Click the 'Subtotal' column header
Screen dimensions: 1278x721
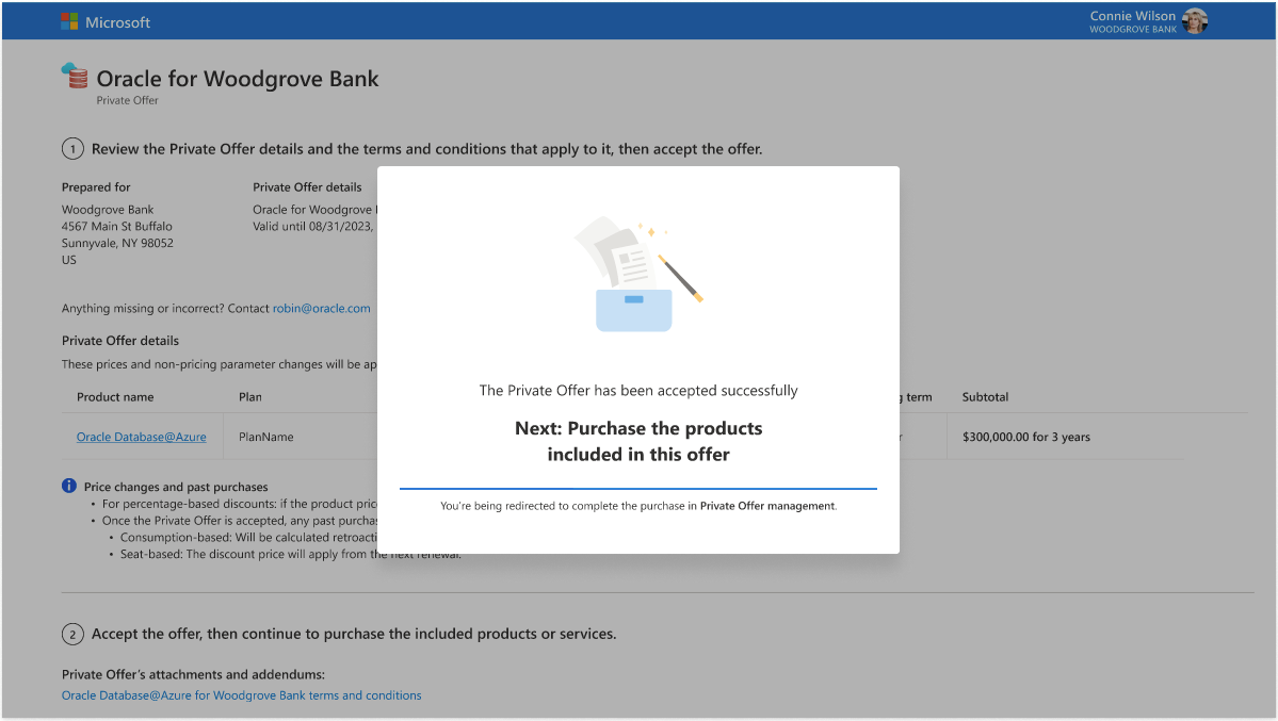(985, 397)
